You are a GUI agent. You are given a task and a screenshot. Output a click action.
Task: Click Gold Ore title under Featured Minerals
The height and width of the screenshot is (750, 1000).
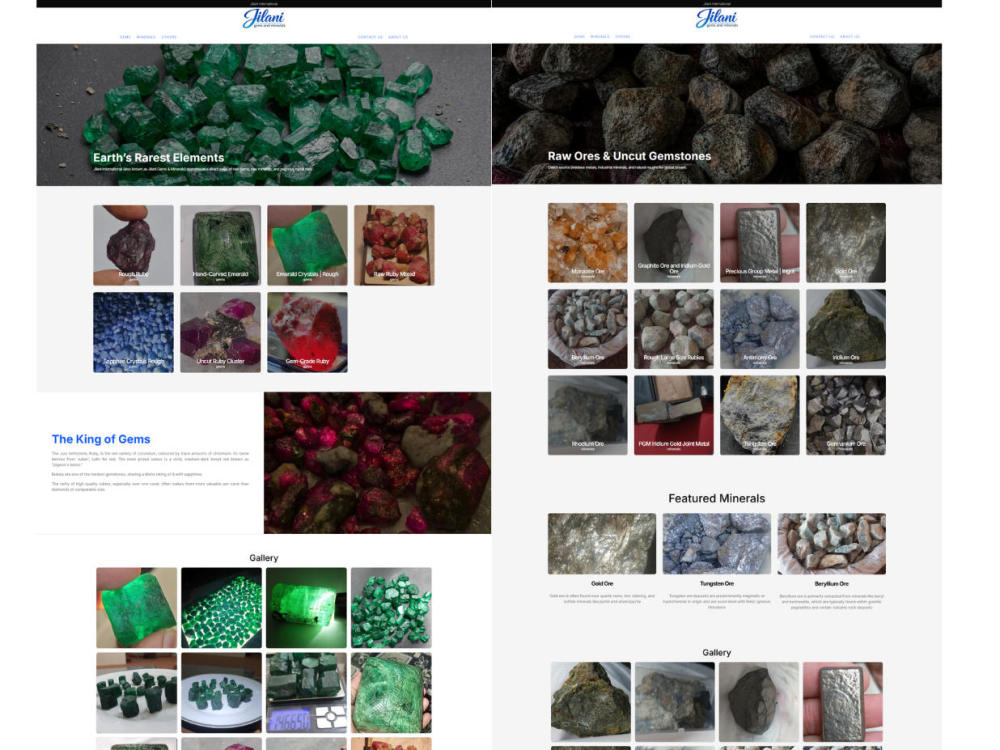click(601, 584)
